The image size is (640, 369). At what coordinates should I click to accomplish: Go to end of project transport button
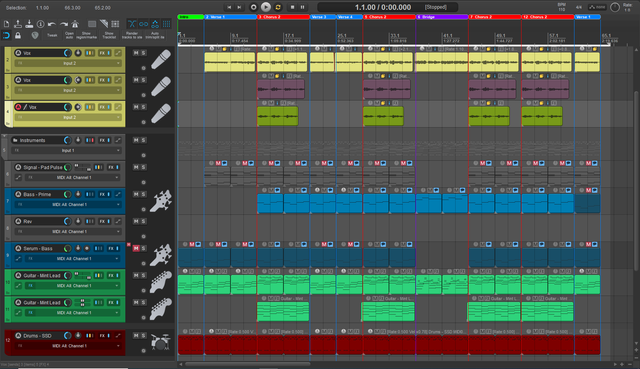click(x=240, y=7)
